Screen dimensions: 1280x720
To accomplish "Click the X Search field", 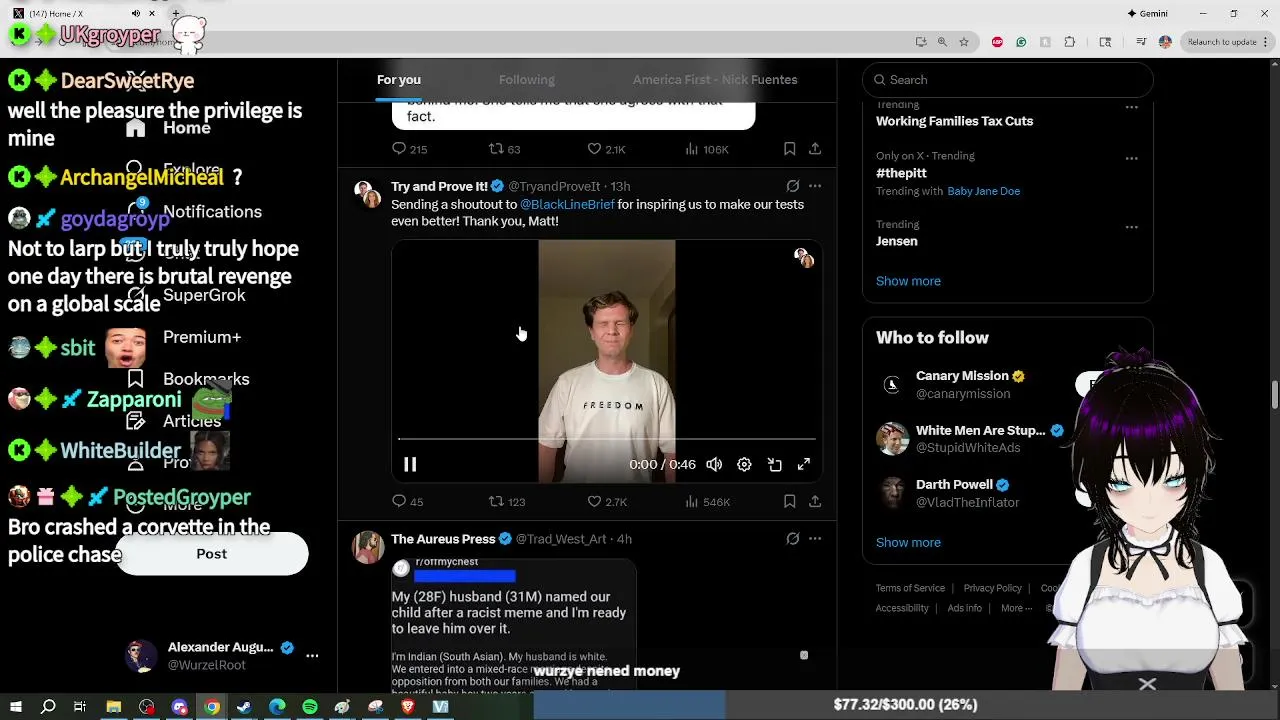I will pyautogui.click(x=1008, y=80).
